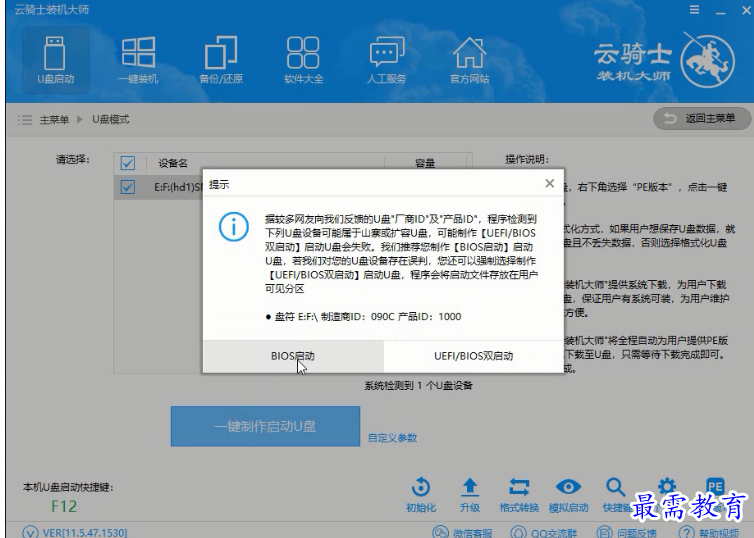
Task: Click the 云骑士 knight logo
Action: [707, 61]
